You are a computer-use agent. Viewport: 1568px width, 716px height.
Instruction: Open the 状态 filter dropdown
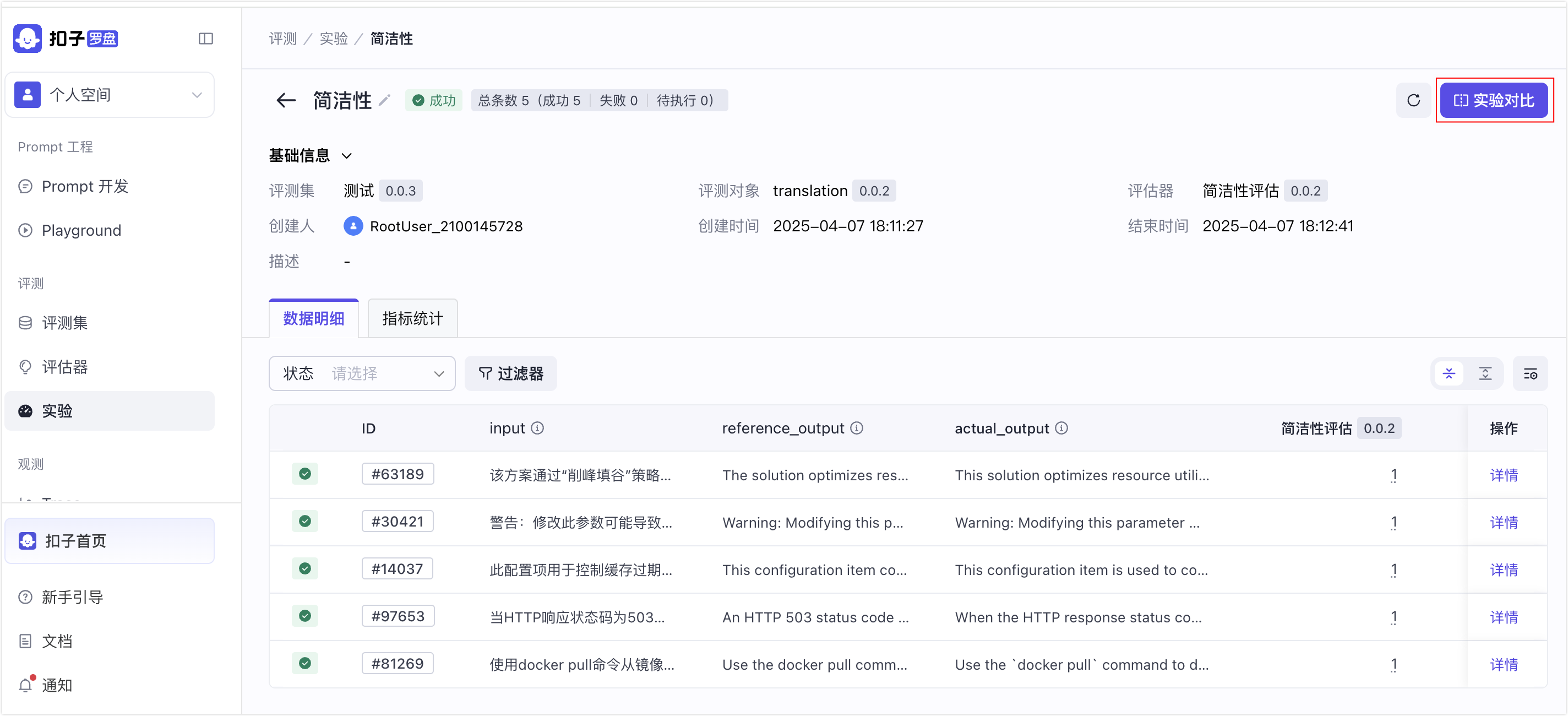click(x=362, y=373)
